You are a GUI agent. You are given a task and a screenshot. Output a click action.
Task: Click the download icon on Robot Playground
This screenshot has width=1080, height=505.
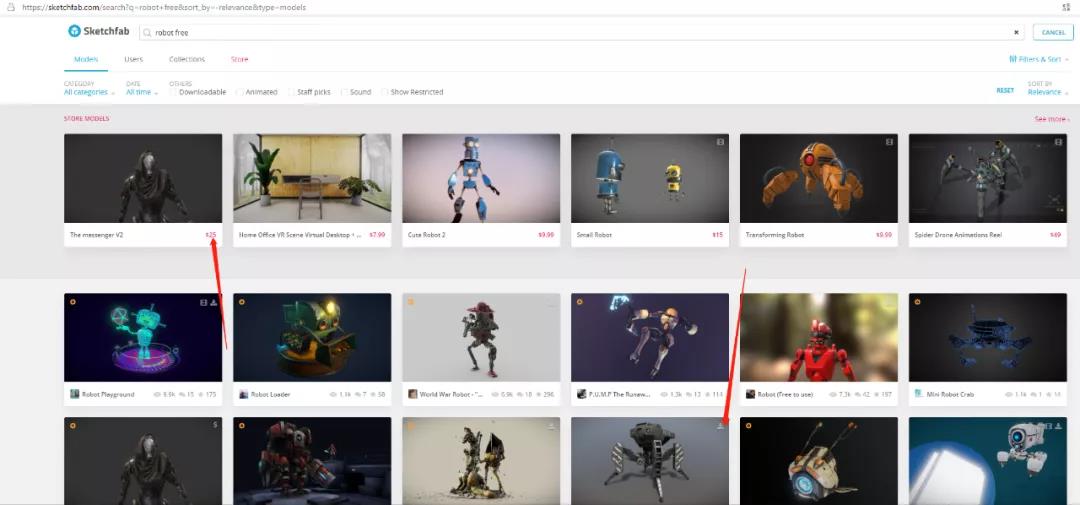pos(214,301)
